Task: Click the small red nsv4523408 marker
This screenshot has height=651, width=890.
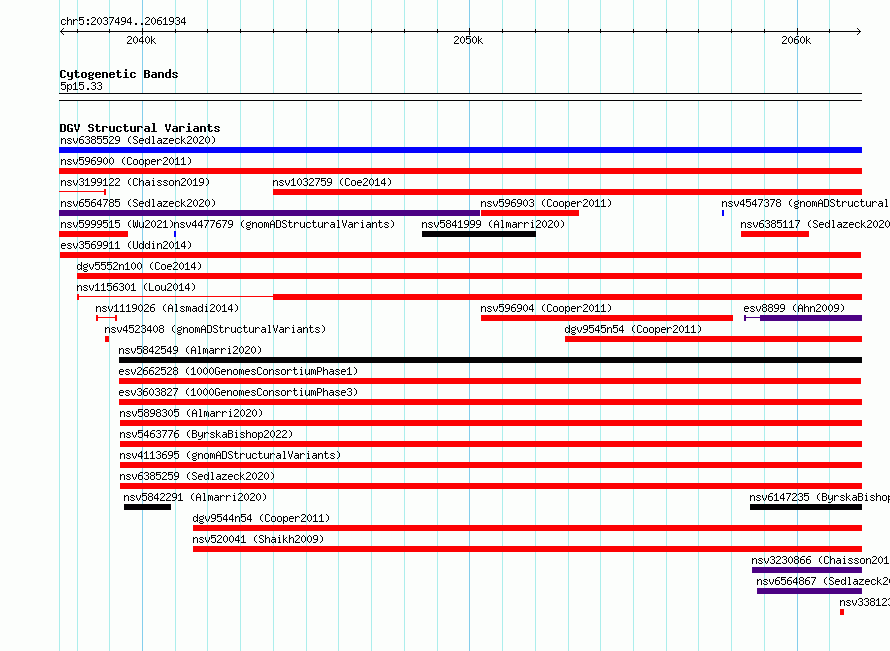Action: [x=107, y=339]
